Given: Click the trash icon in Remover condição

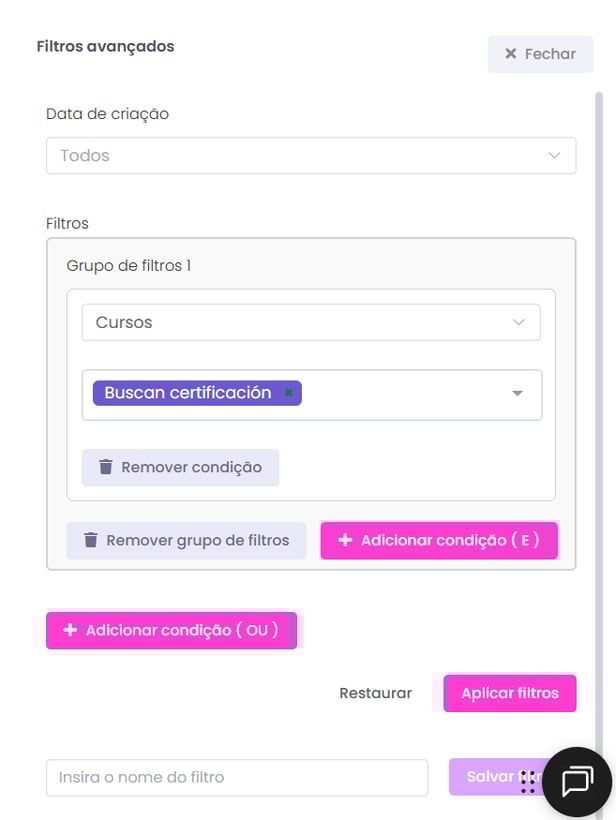Looking at the screenshot, I should (x=106, y=466).
